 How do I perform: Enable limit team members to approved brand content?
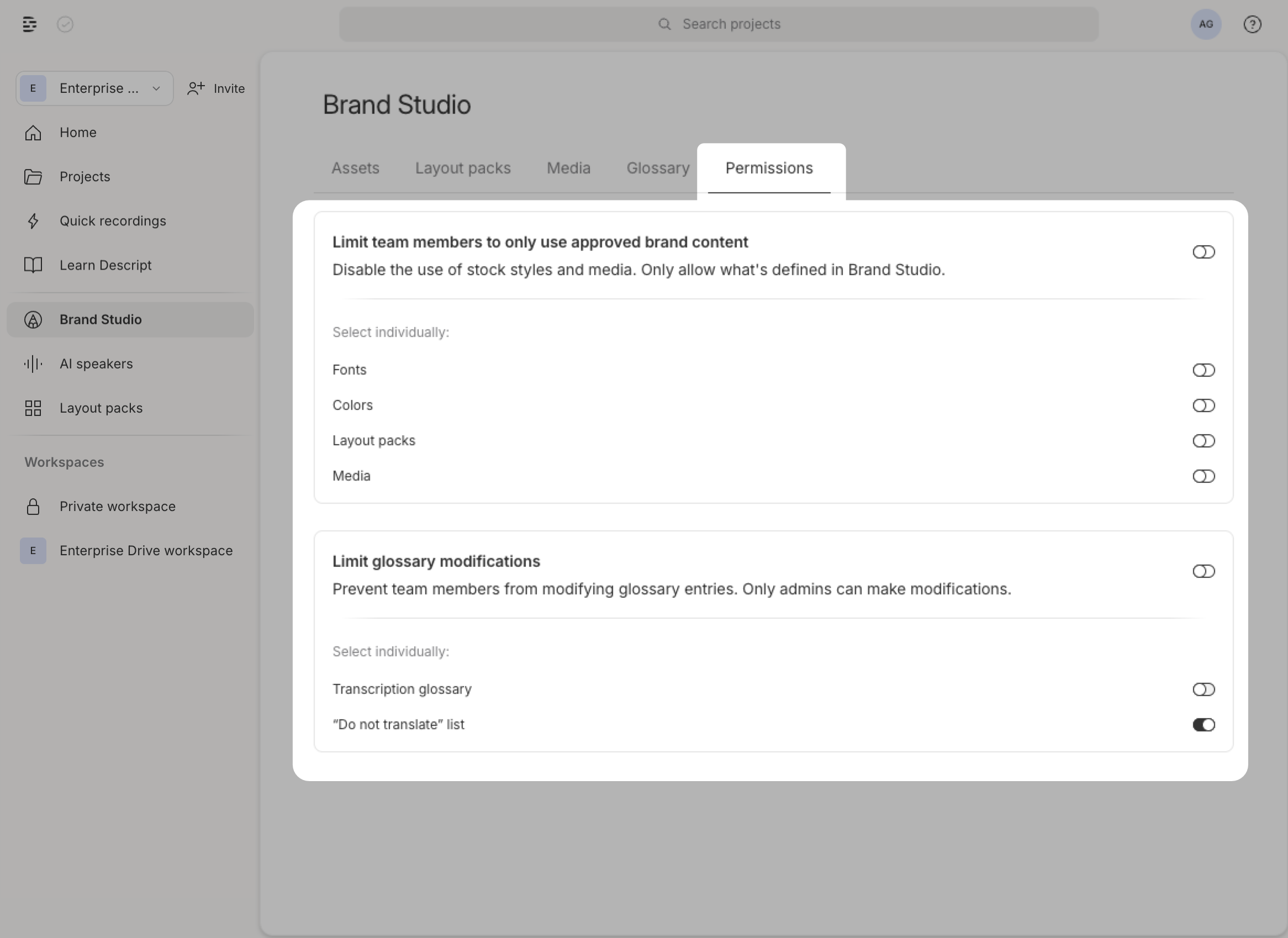point(1204,252)
